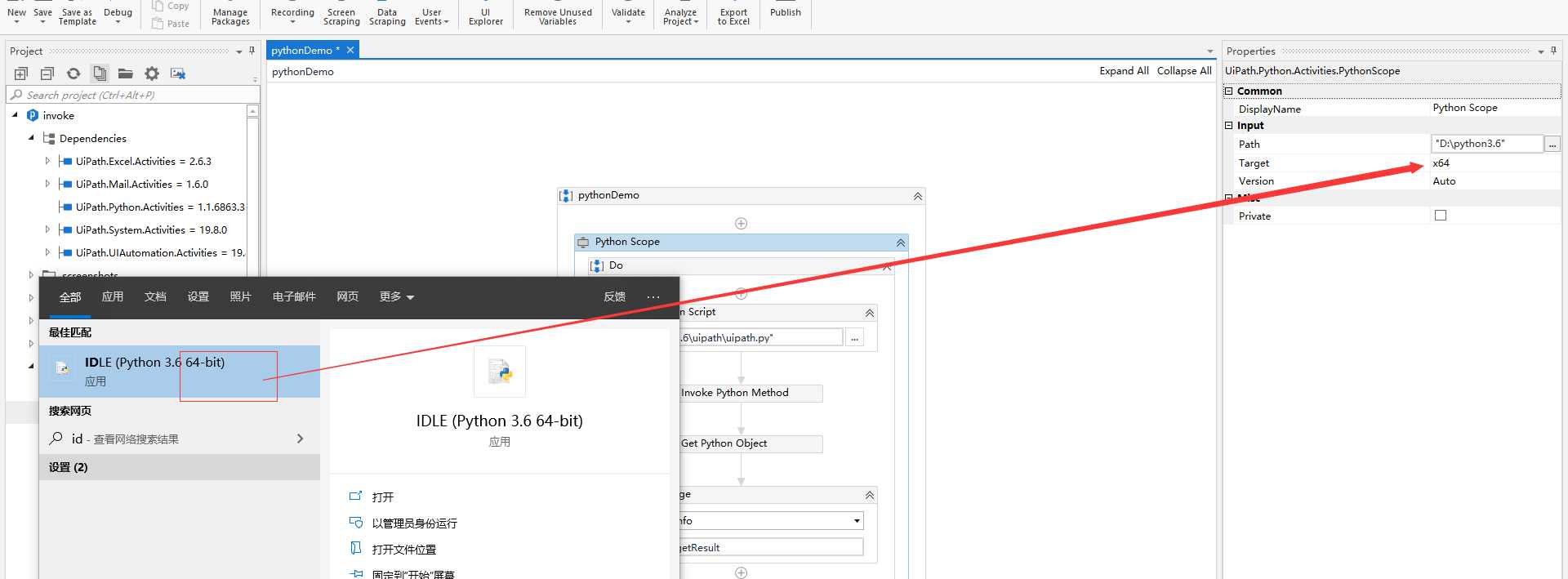Click the Collapse All icon in the Project panel
1568x579 pixels.
pos(47,73)
